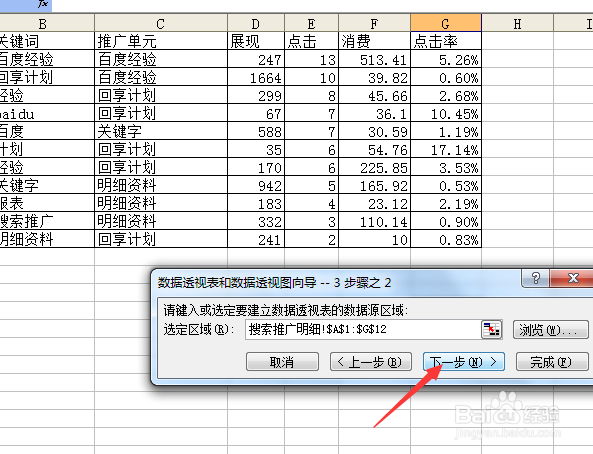Click the 选定区域 range input field
This screenshot has width=593, height=454.
(363, 330)
